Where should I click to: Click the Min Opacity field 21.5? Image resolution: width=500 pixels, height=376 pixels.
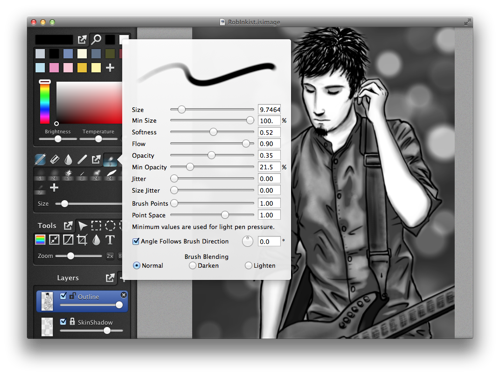269,167
